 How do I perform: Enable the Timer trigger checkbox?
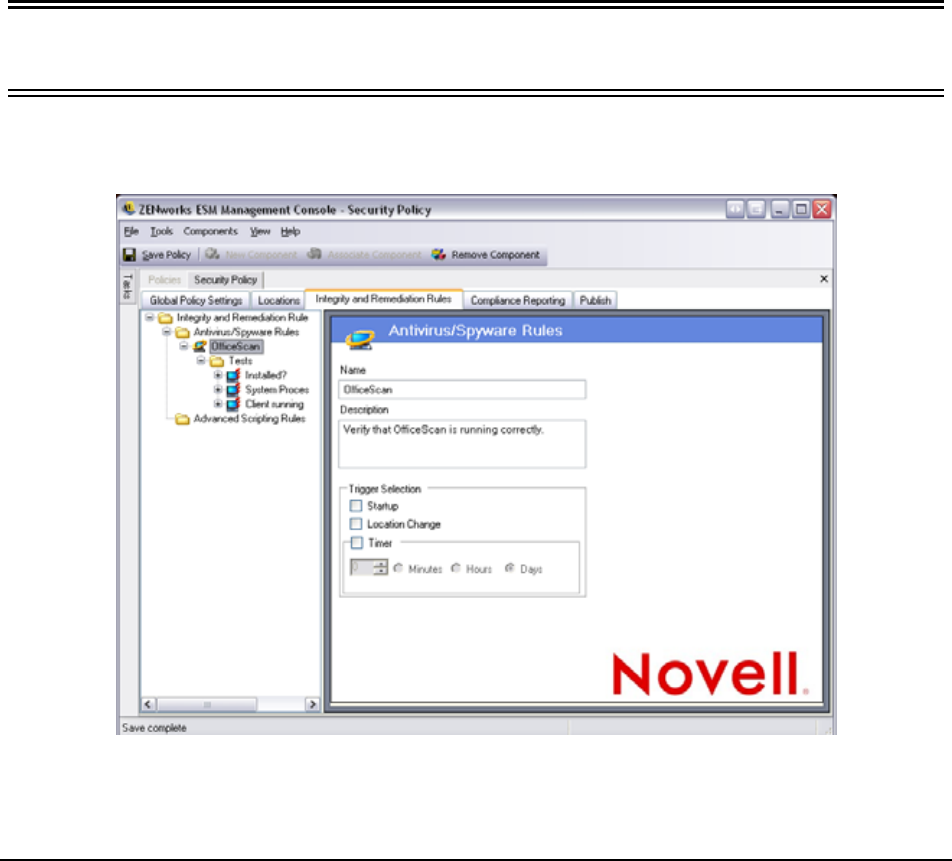coord(357,543)
